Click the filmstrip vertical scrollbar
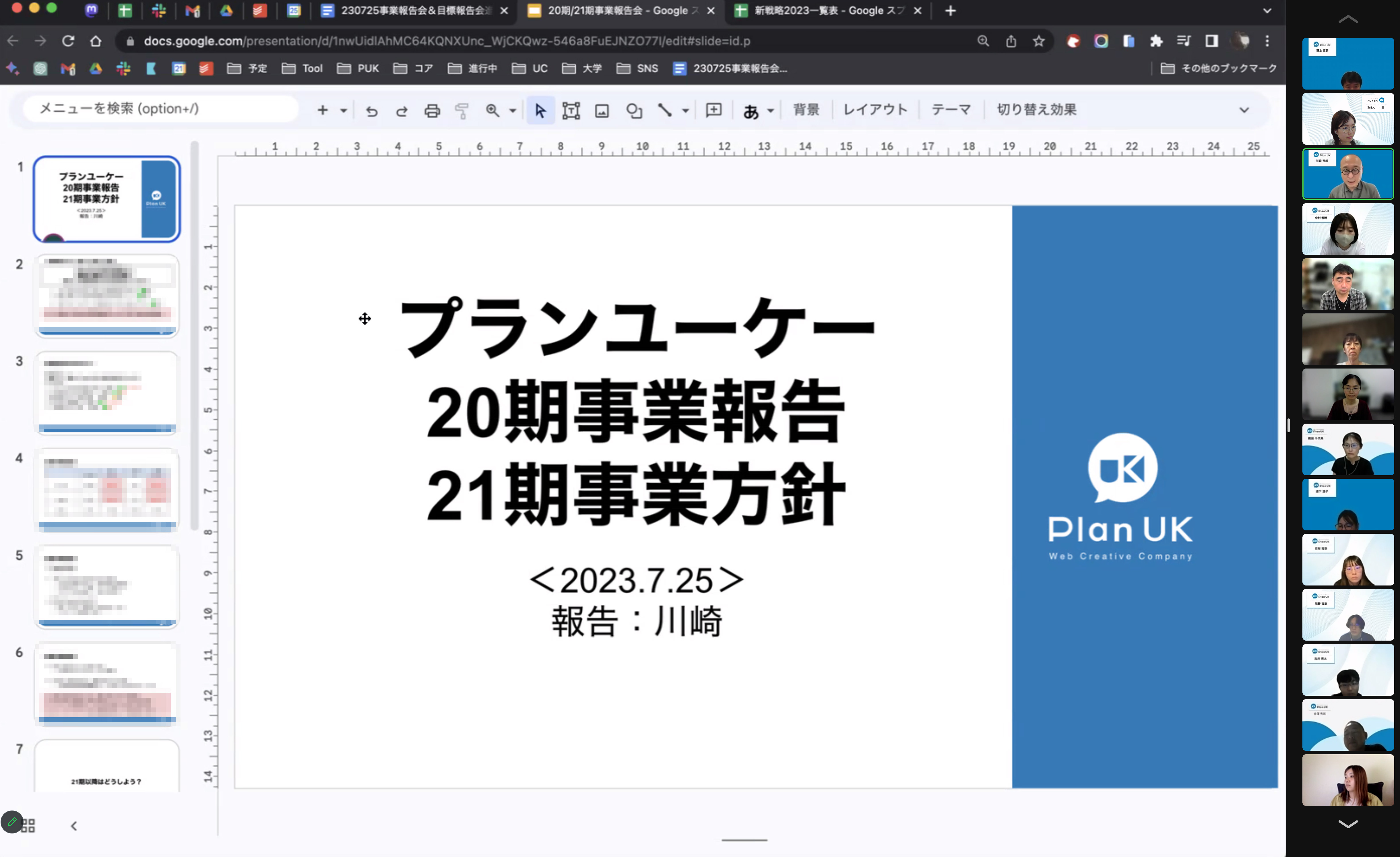 click(x=194, y=335)
